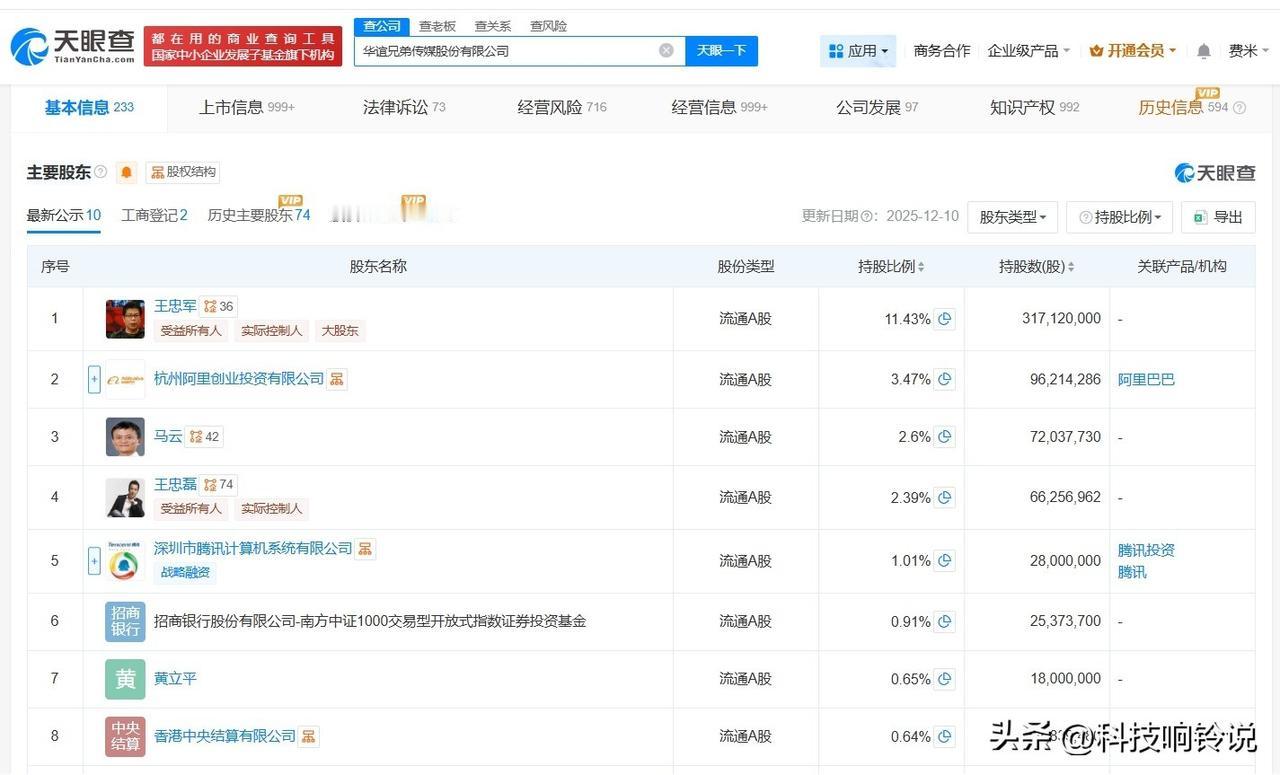Image resolution: width=1280 pixels, height=775 pixels.
Task: Expand the 杭州阿里创业投资有限公司 row plus sign
Action: click(x=94, y=379)
